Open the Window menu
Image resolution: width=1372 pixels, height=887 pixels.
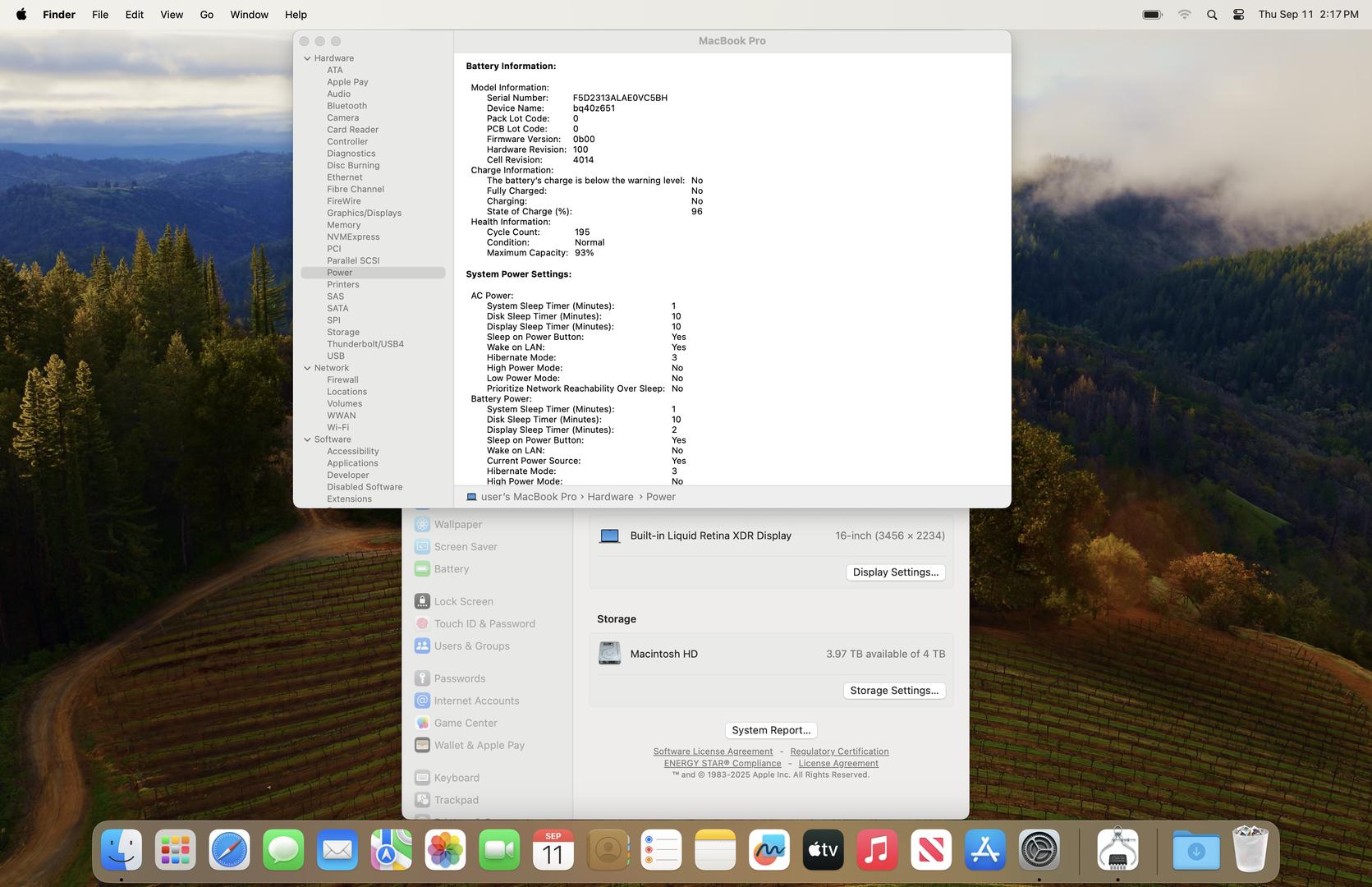(x=249, y=14)
